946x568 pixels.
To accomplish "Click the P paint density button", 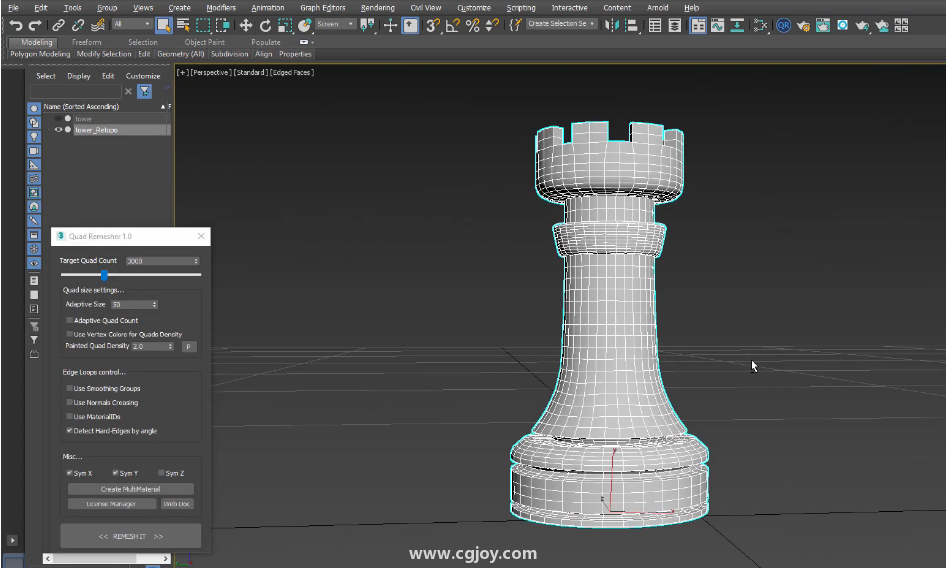I will pos(188,346).
